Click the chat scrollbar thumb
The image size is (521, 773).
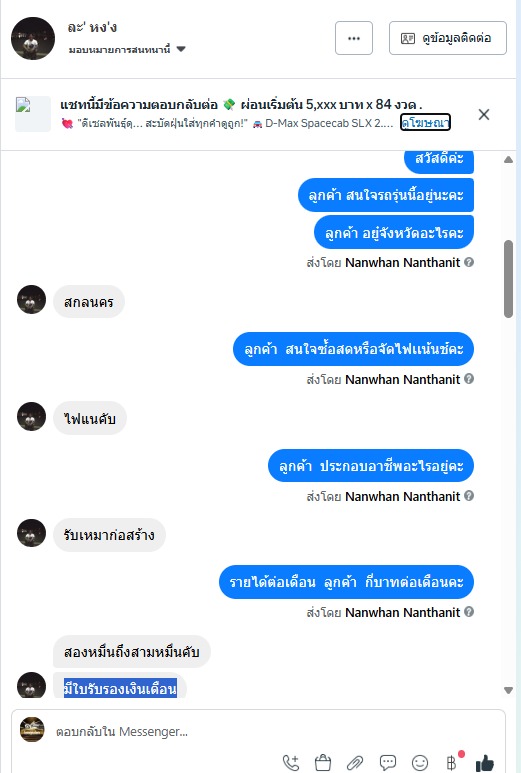pyautogui.click(x=509, y=279)
